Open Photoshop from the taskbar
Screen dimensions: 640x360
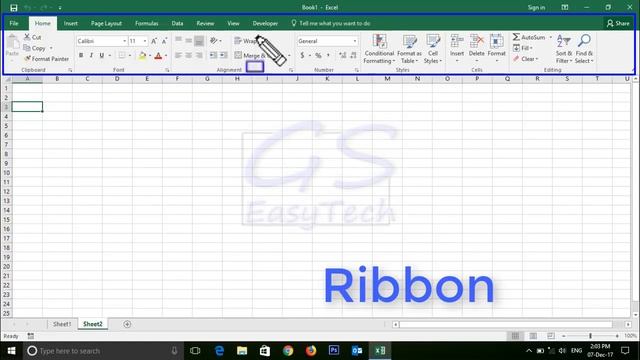pyautogui.click(x=334, y=351)
